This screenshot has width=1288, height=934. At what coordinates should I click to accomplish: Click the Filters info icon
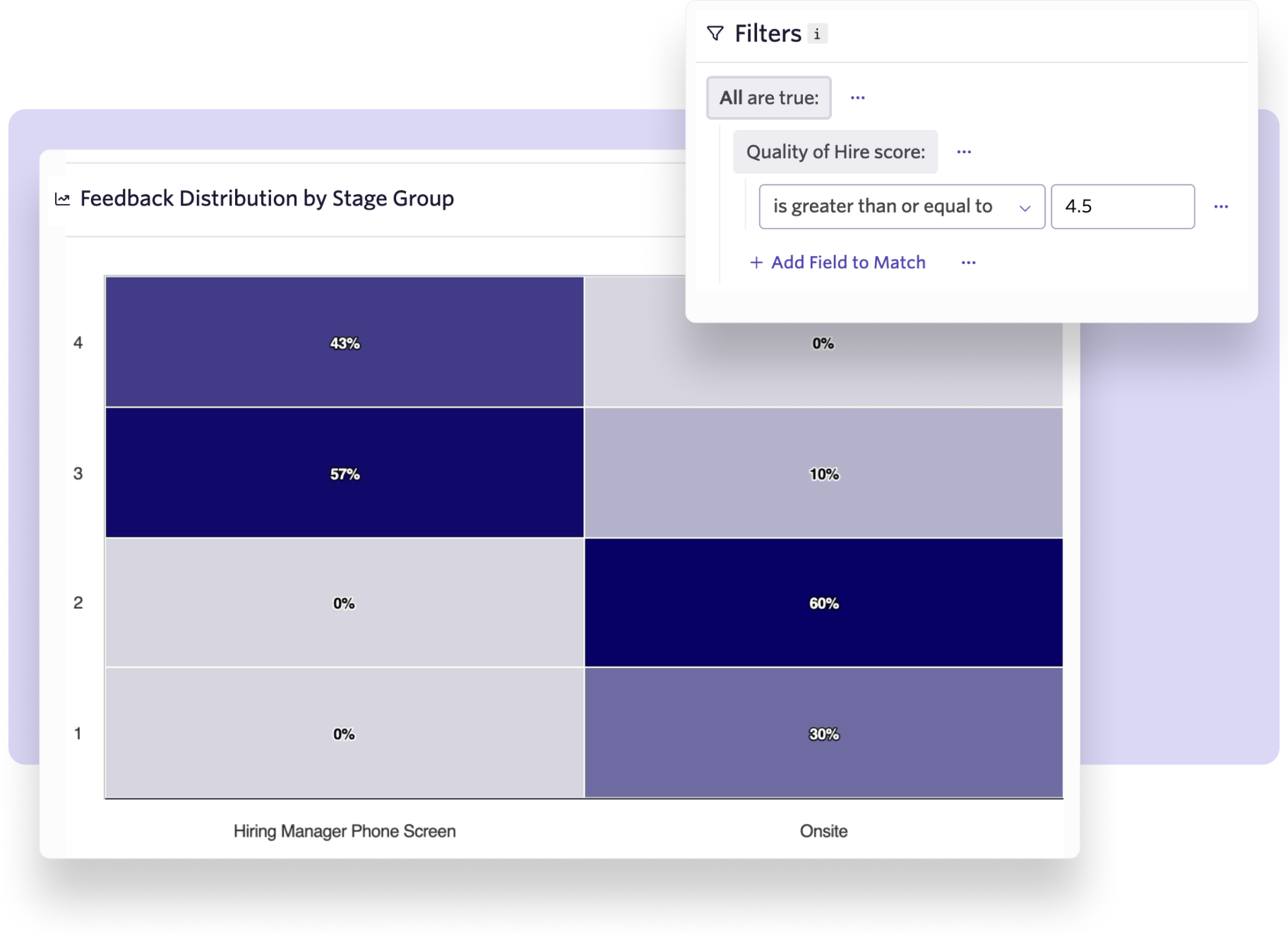pyautogui.click(x=817, y=34)
